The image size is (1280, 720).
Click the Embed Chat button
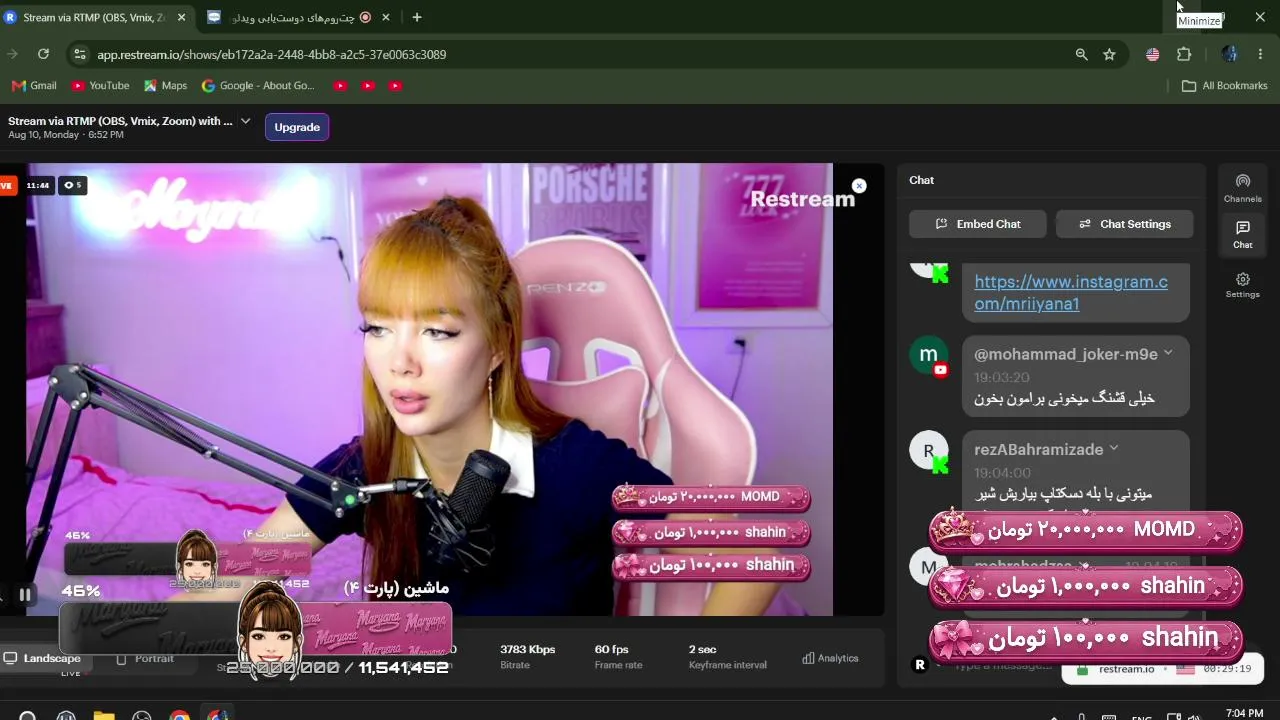(x=978, y=224)
